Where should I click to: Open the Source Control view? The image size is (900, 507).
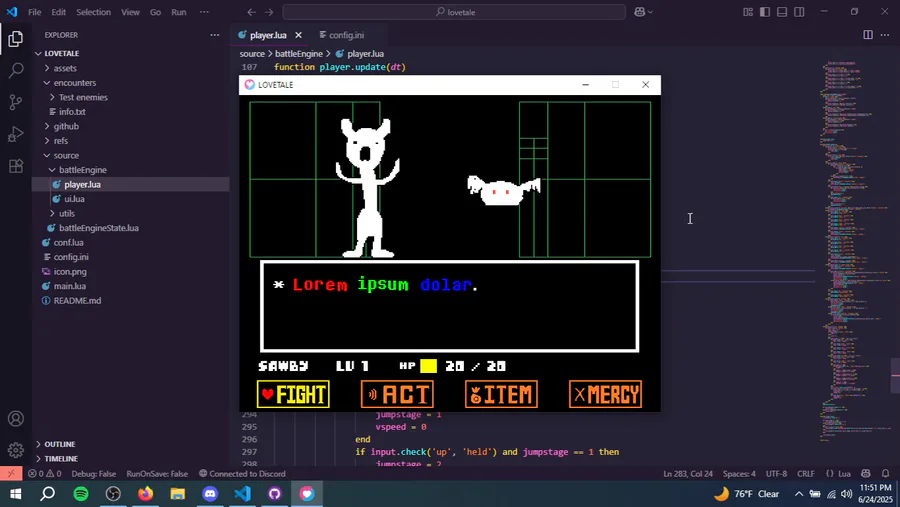click(x=15, y=102)
